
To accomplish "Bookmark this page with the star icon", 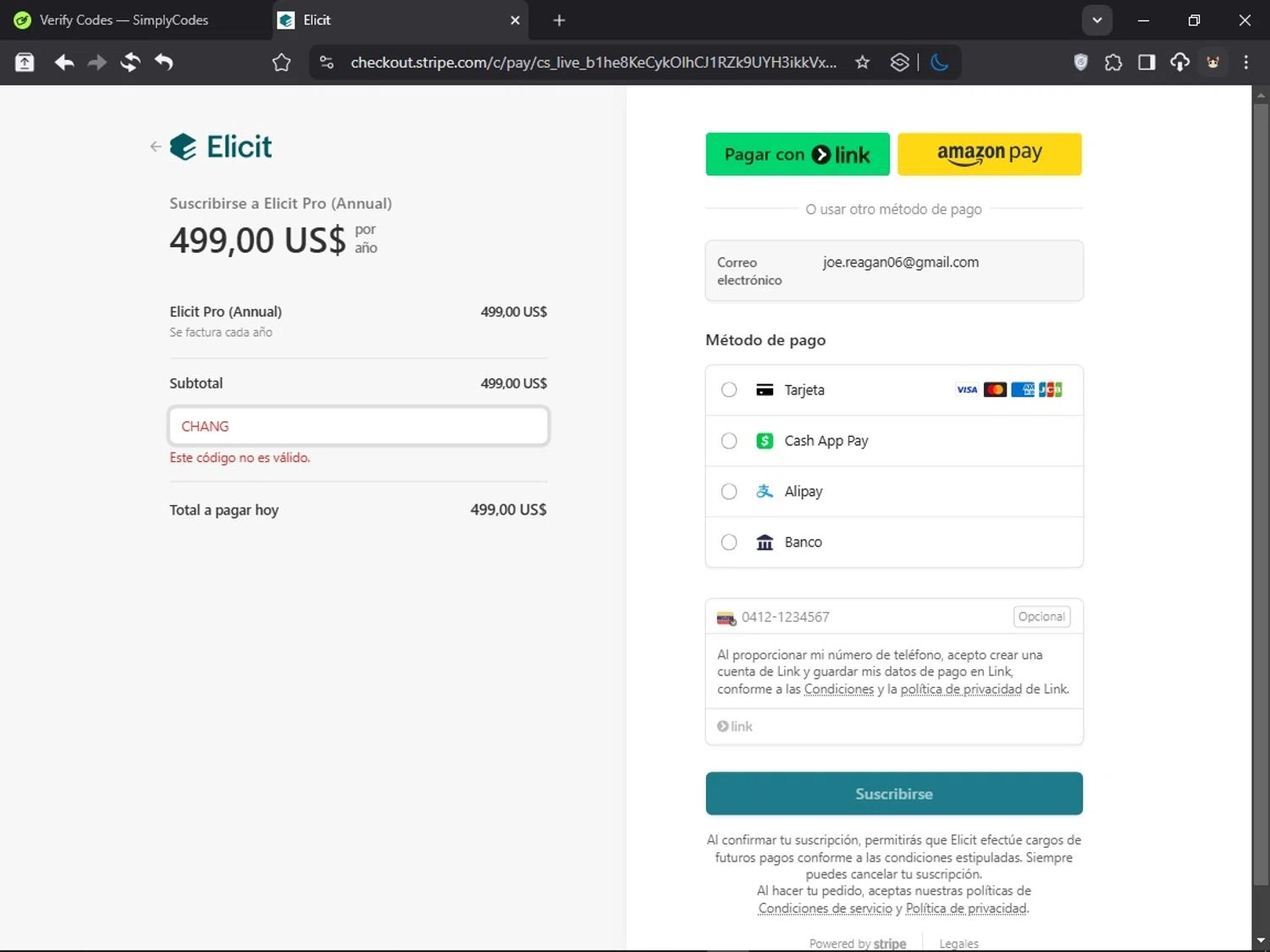I will pos(862,62).
